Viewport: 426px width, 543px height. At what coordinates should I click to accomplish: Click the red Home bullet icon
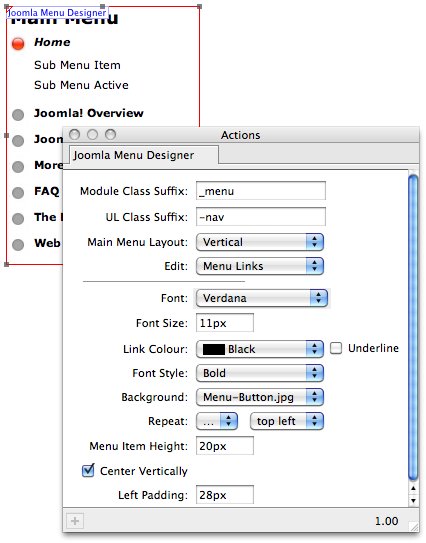pos(18,44)
